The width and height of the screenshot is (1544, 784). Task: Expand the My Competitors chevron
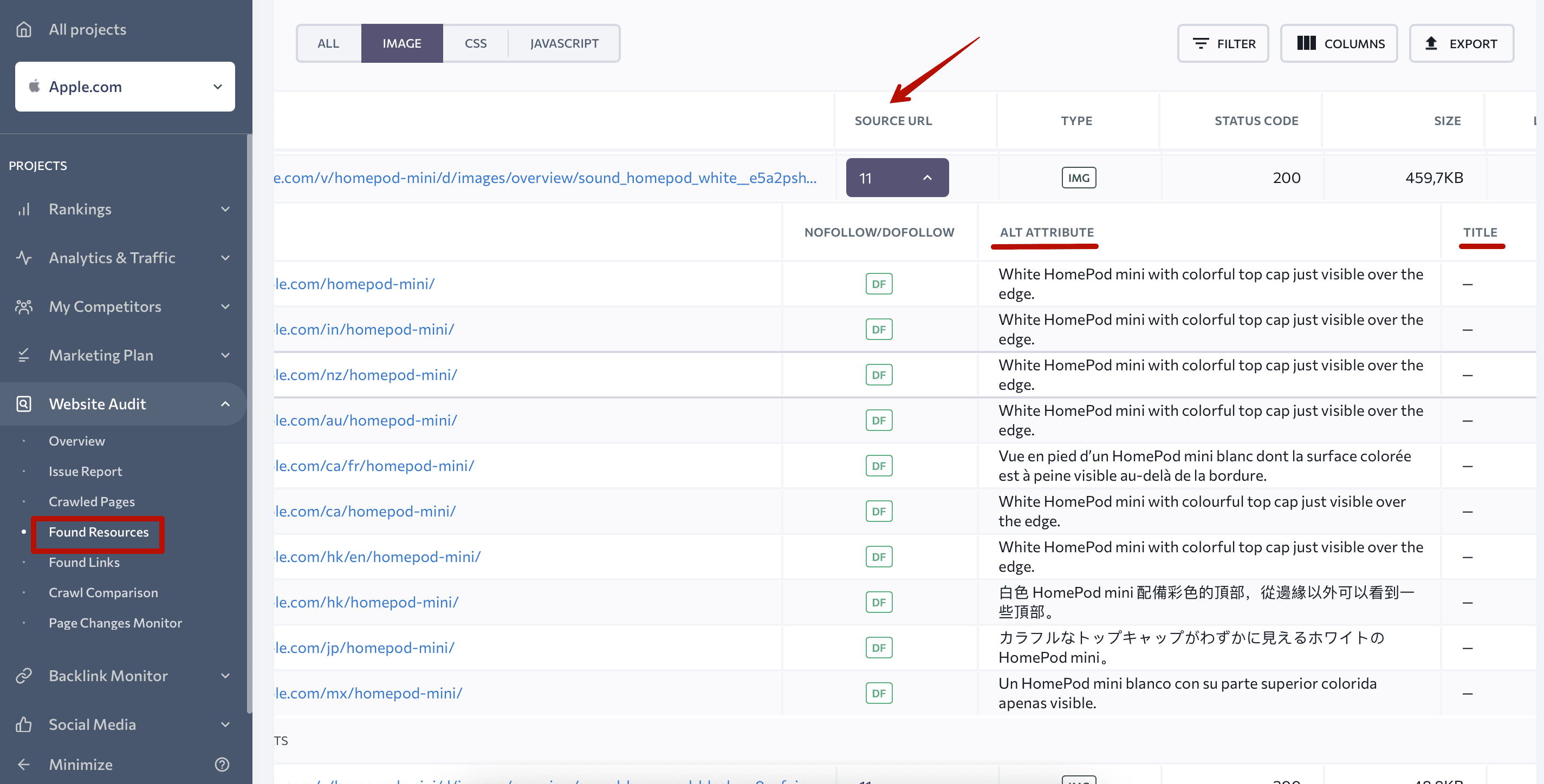pos(225,306)
